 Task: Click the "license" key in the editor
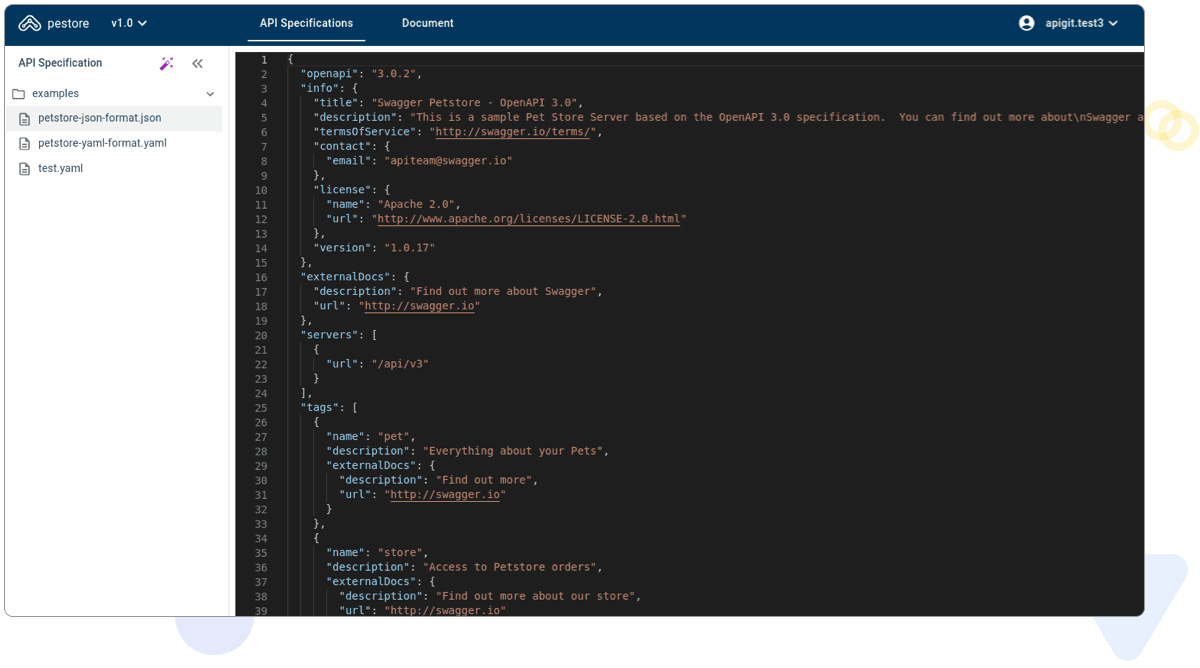pos(342,190)
